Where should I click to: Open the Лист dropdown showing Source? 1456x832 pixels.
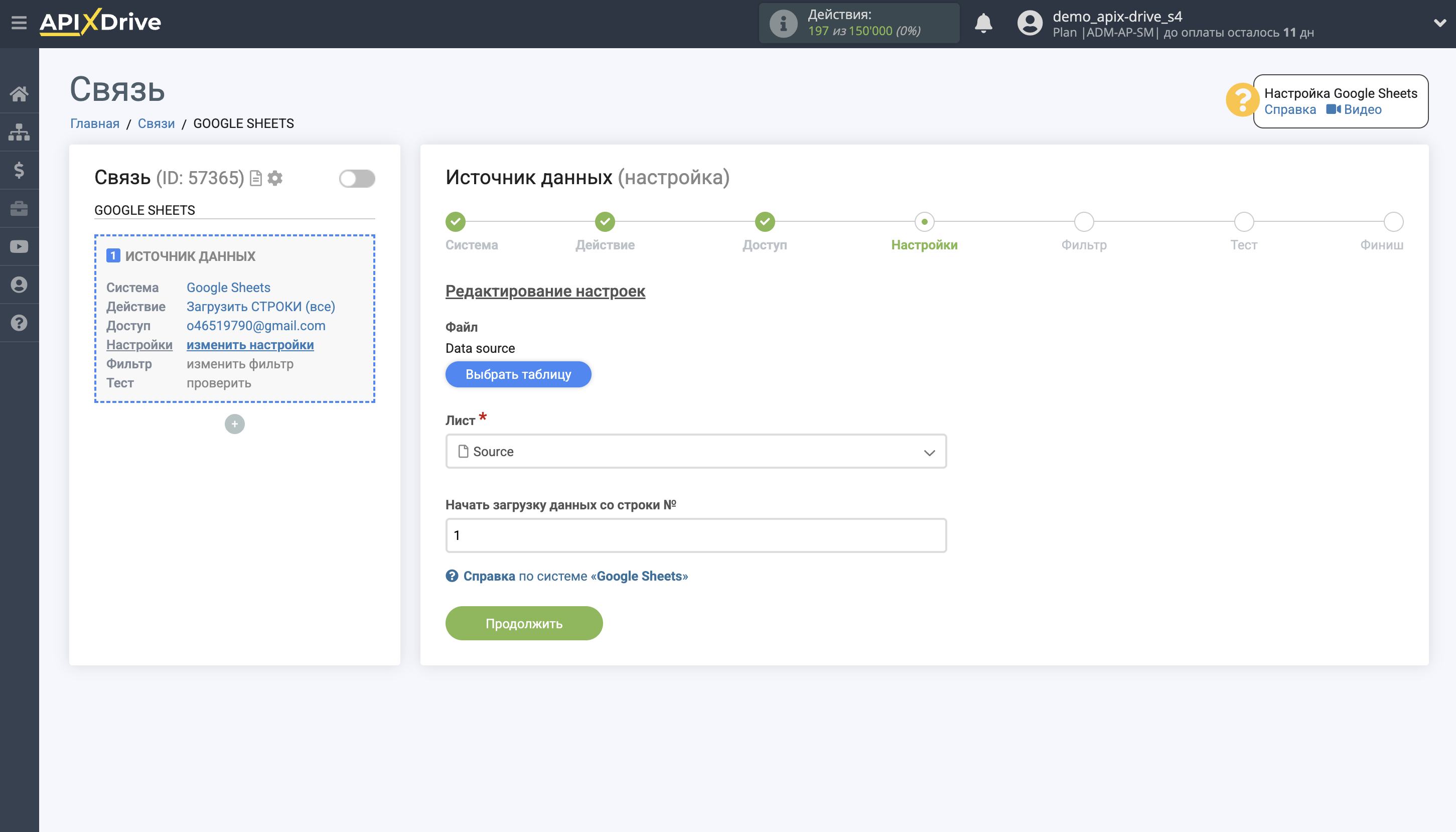click(695, 451)
